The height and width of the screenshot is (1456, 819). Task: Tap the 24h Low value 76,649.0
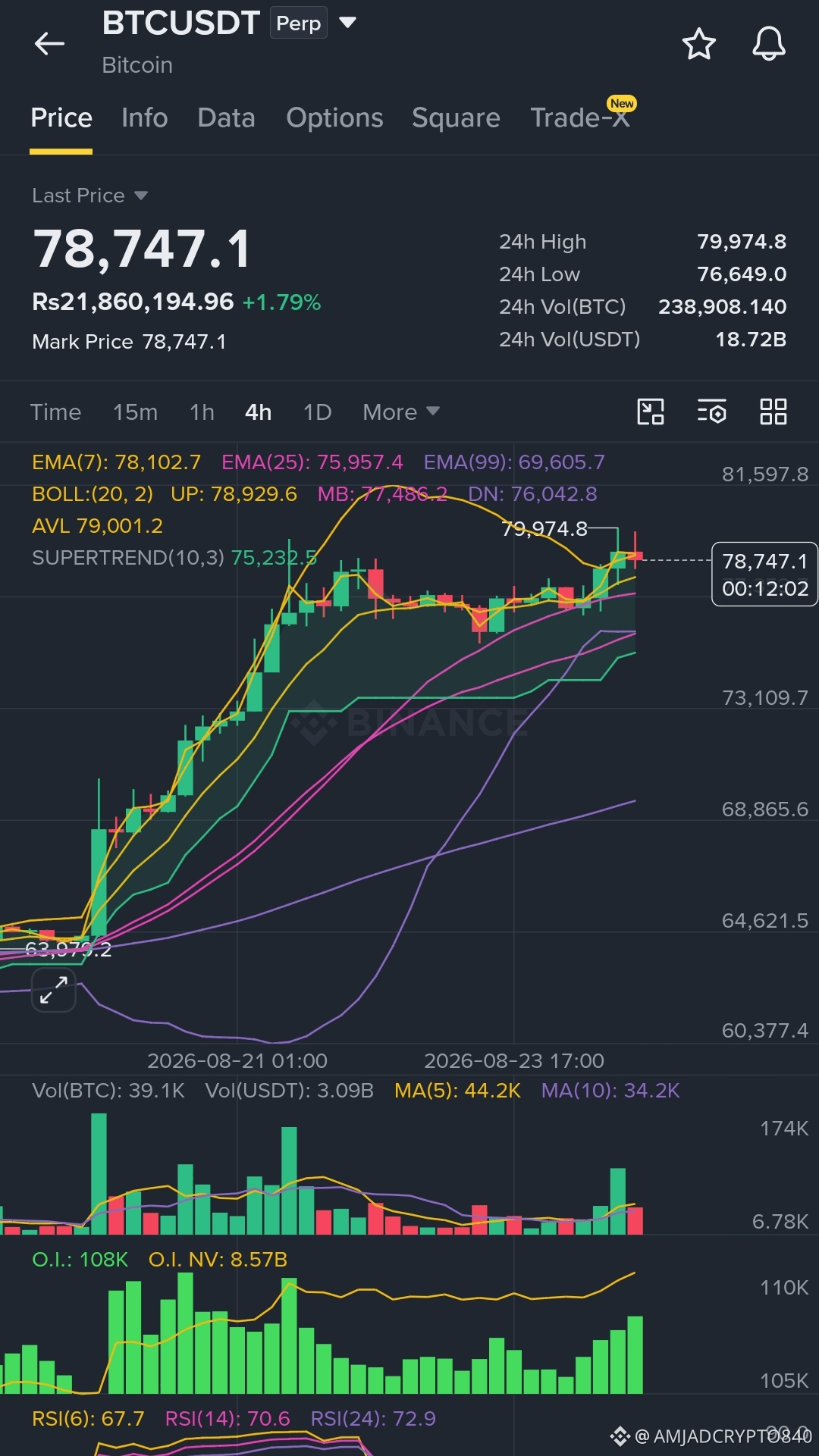742,274
